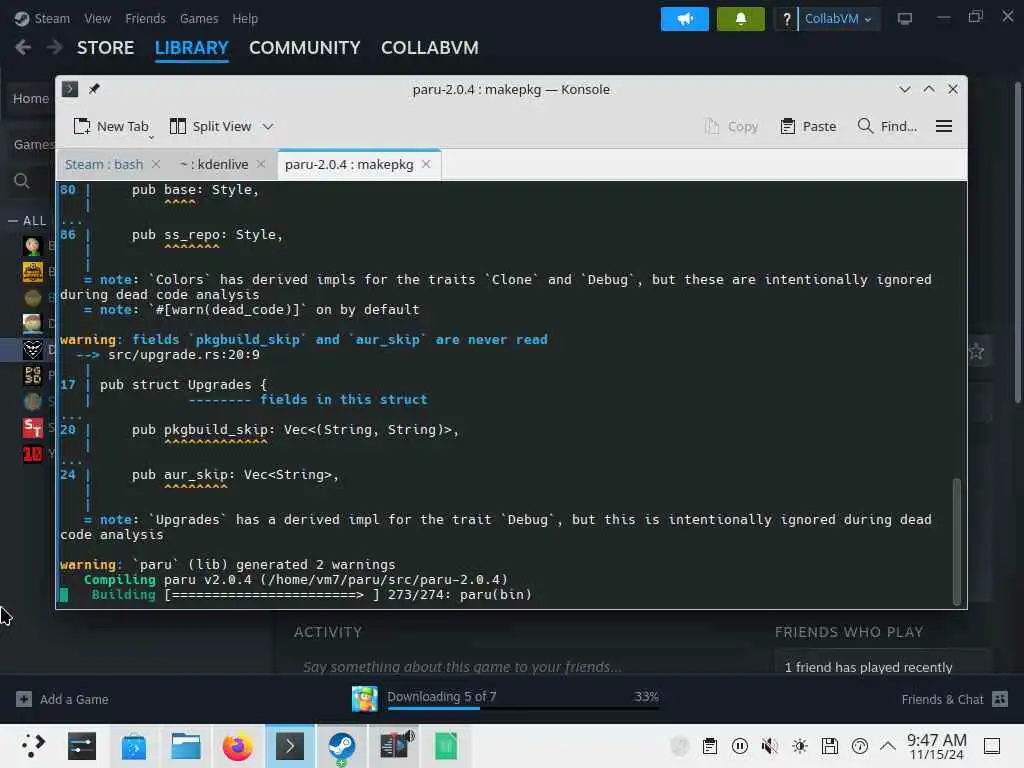Toggle muted volume tray icon
The image size is (1024, 768).
pos(769,746)
